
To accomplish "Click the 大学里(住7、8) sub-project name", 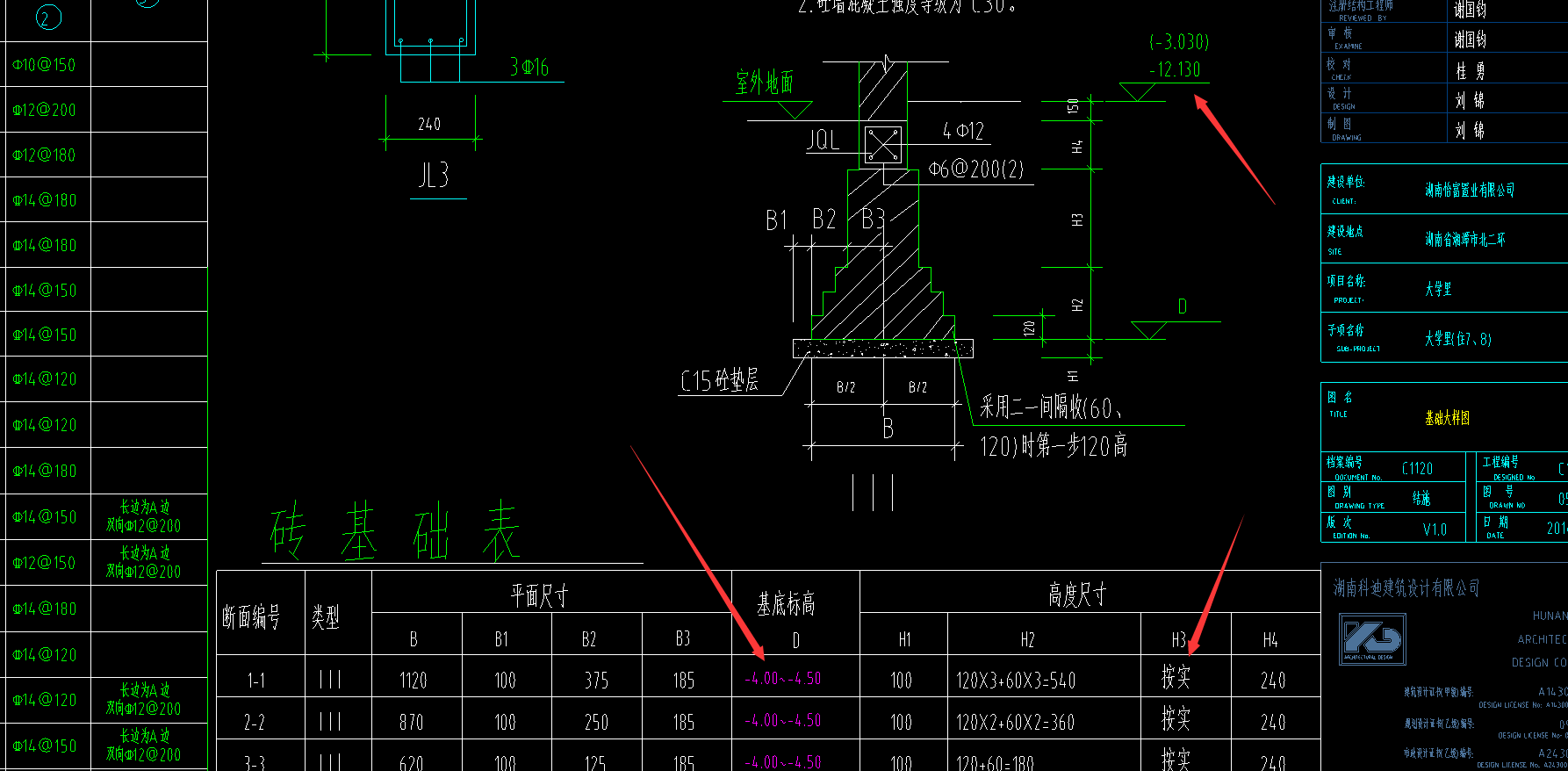I will 1458,339.
